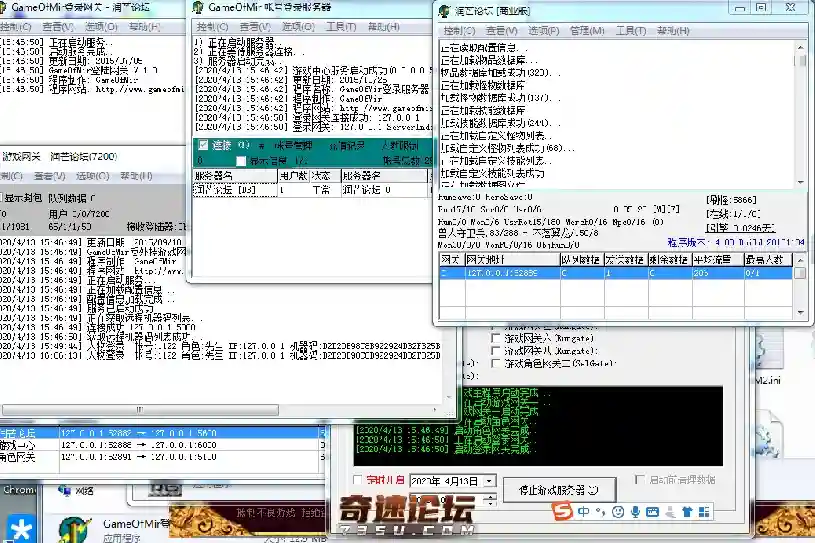The height and width of the screenshot is (543, 815).
Task: Open the IME toolbox grid icon
Action: pos(704,512)
